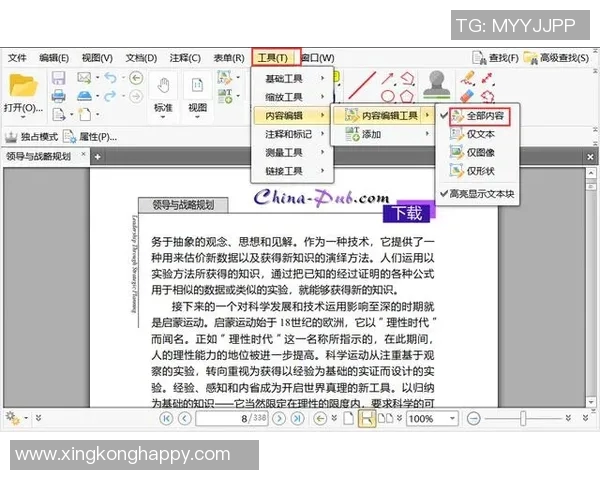
Task: Select the distance measure tool
Action: click(486, 78)
